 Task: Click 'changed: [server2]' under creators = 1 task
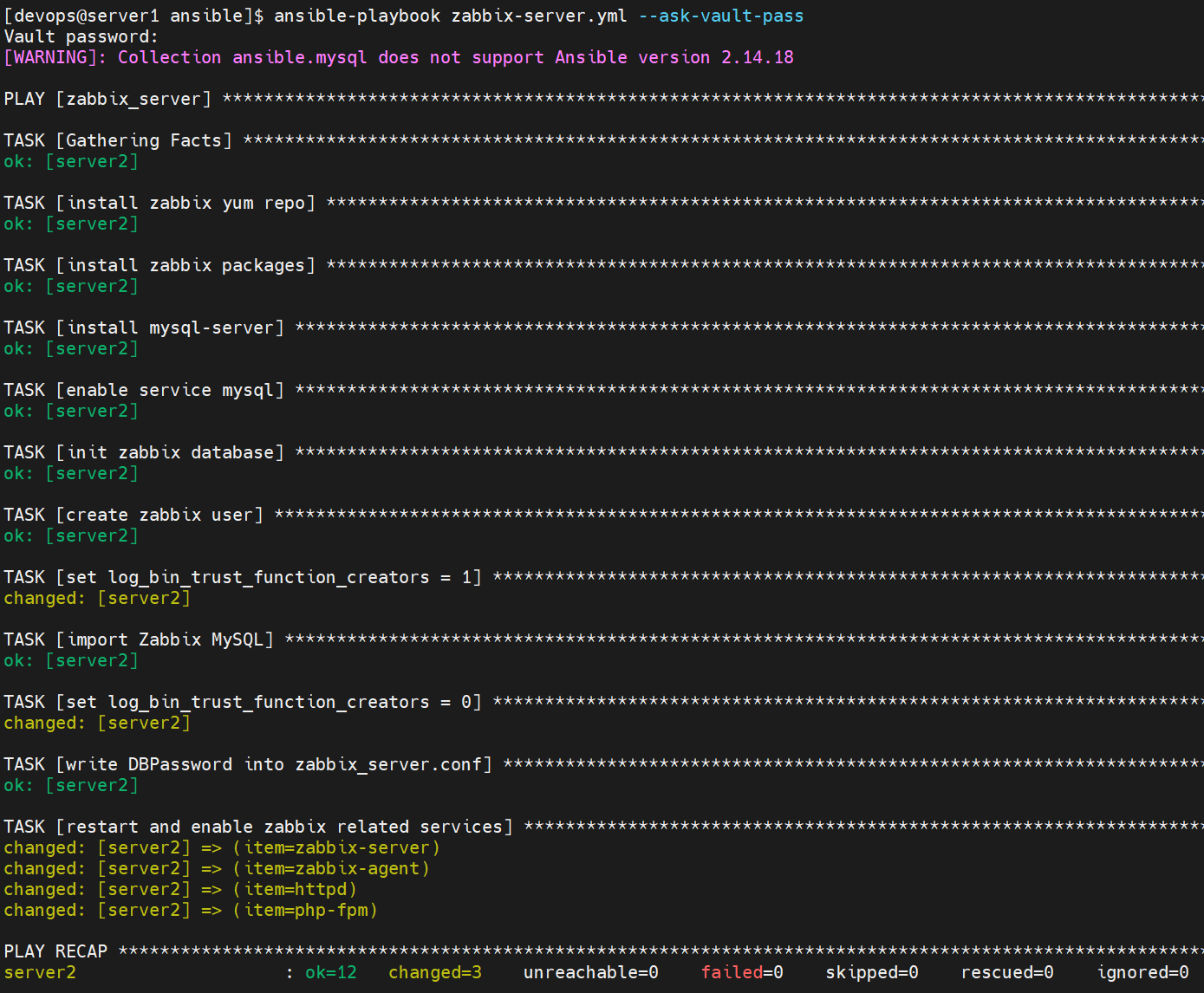pos(97,598)
